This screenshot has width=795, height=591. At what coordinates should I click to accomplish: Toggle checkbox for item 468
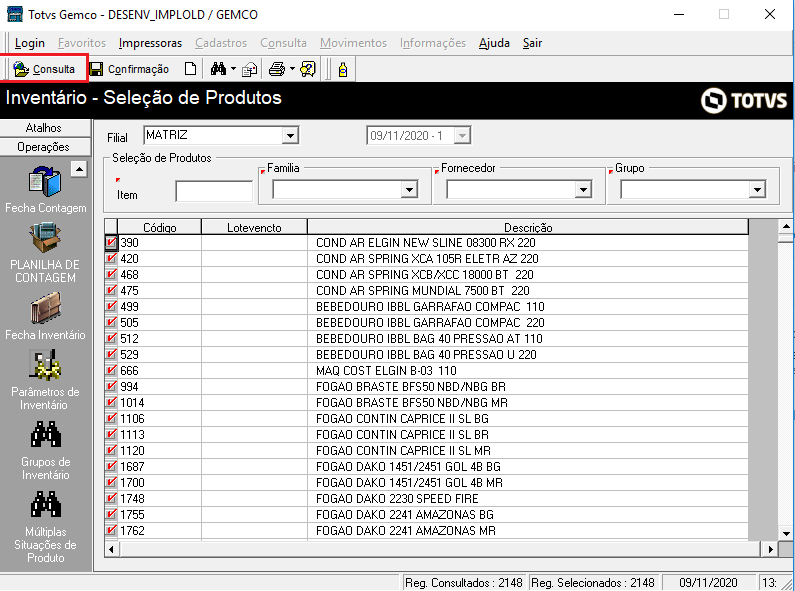(111, 274)
